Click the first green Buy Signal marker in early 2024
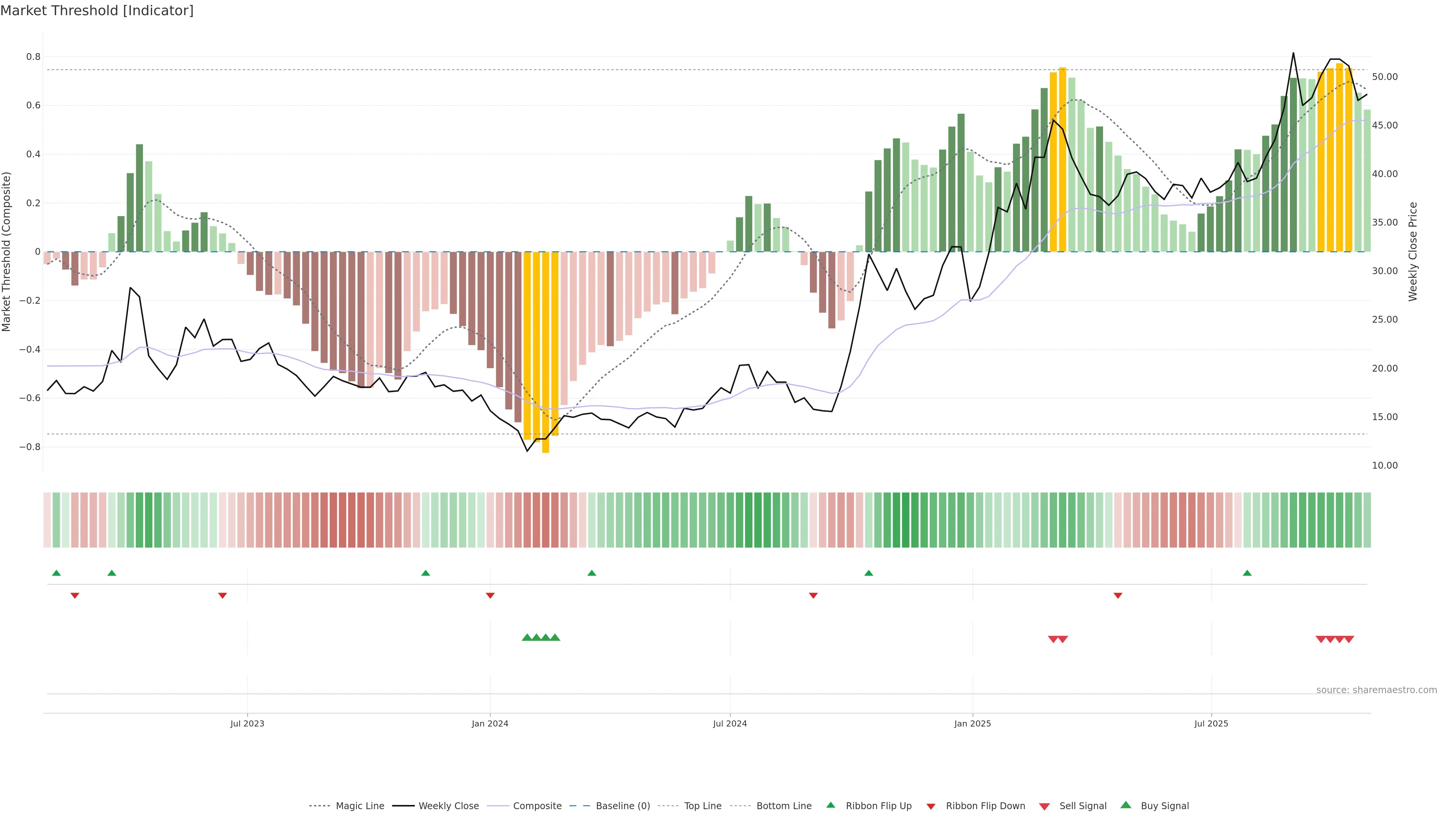The width and height of the screenshot is (1456, 819). [x=527, y=637]
